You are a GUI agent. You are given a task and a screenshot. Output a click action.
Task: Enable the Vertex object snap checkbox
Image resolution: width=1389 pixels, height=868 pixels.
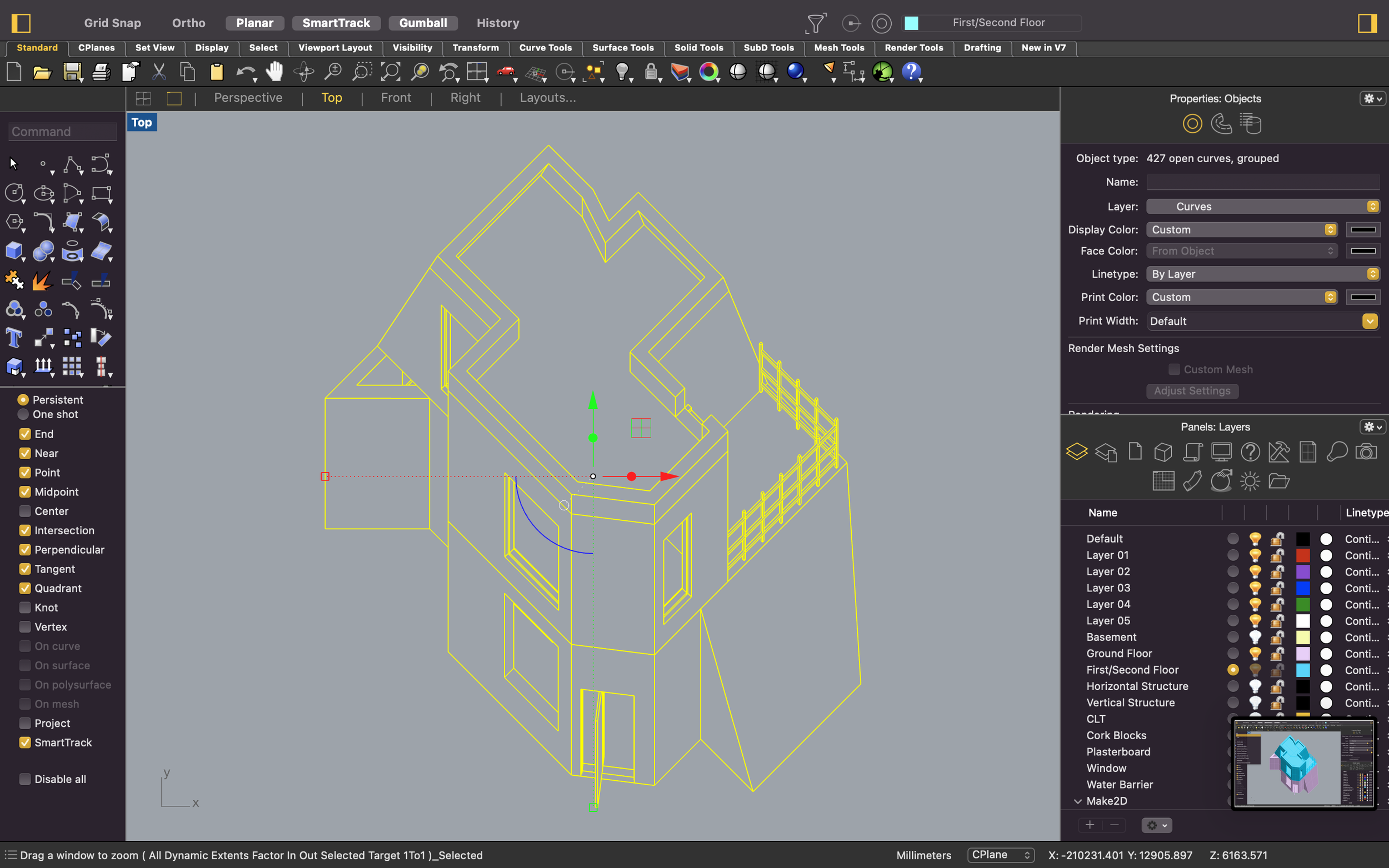24,627
